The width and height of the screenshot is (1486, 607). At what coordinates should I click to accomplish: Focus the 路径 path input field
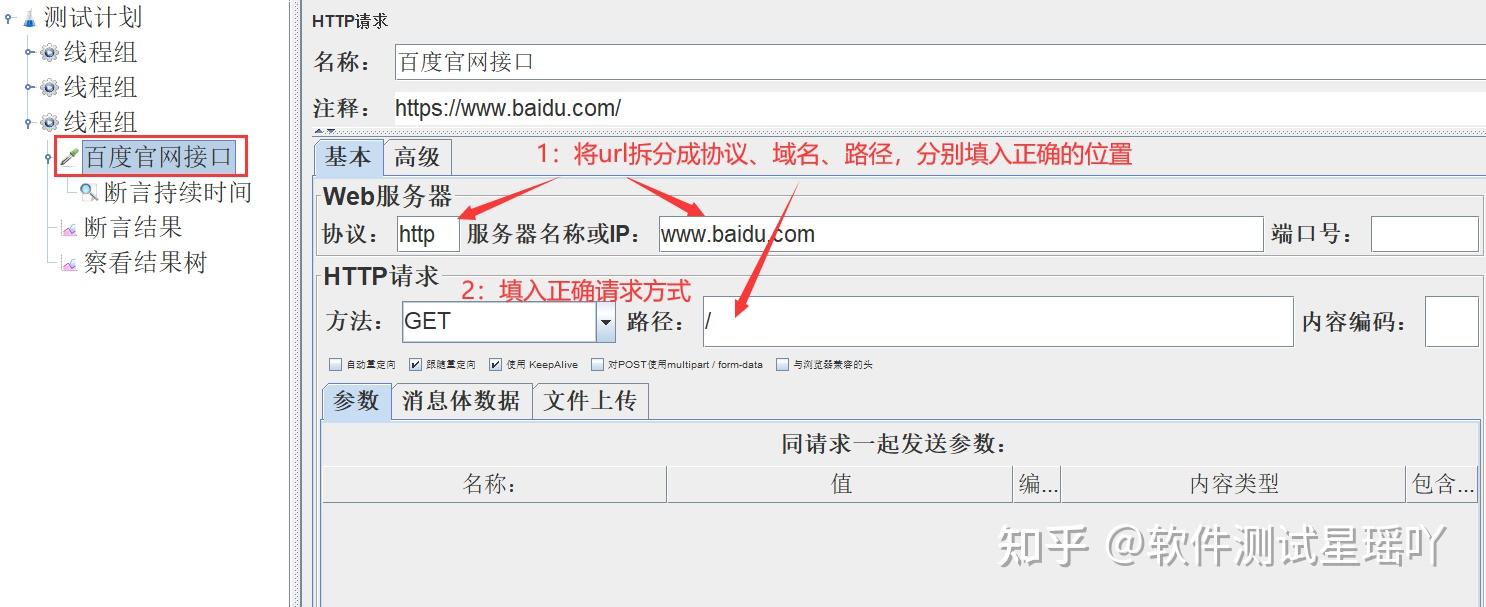(x=998, y=321)
